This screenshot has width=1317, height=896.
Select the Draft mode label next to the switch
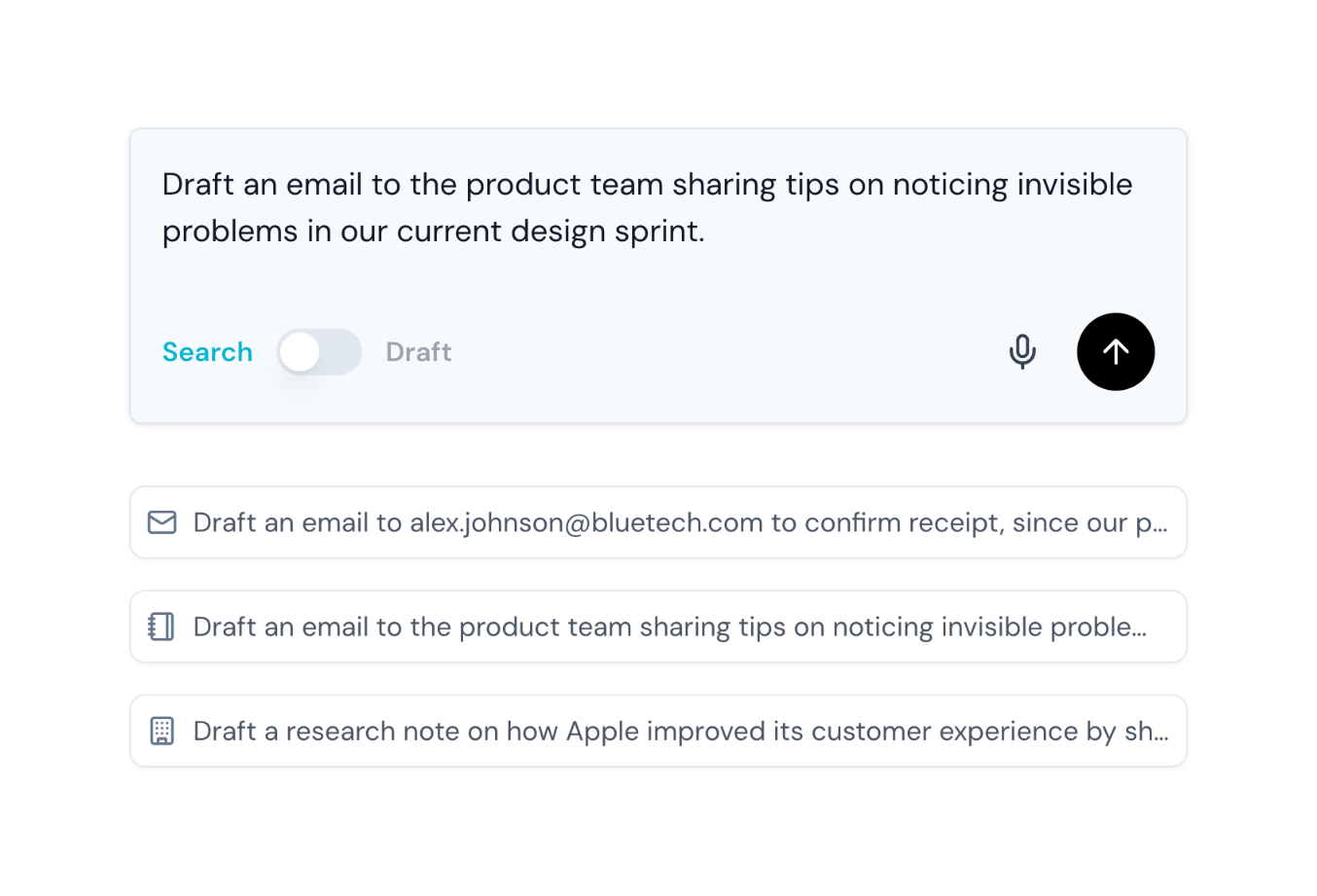coord(418,351)
